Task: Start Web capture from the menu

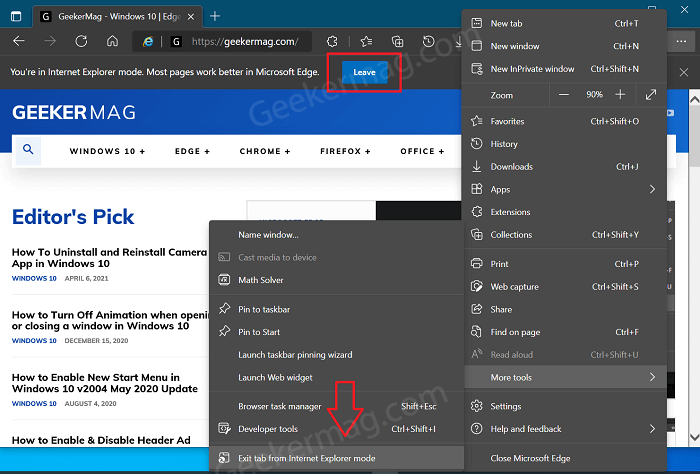Action: [x=564, y=287]
